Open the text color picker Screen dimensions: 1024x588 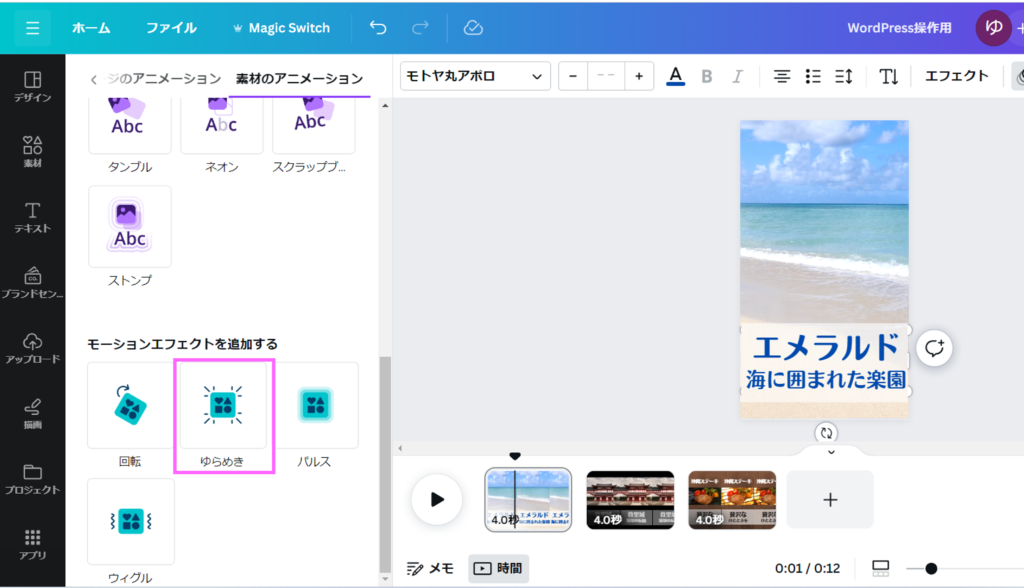point(675,76)
